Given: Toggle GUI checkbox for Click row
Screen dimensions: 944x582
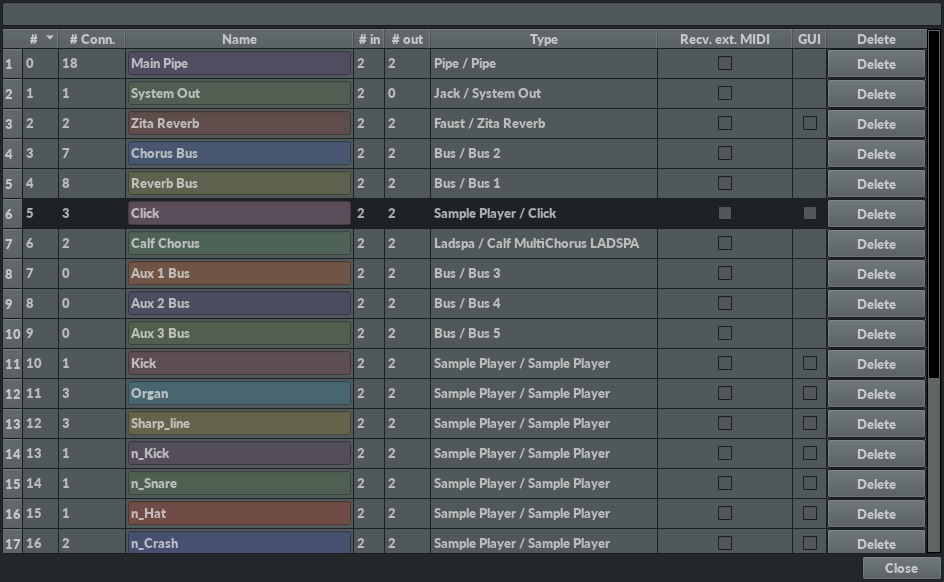Looking at the screenshot, I should pyautogui.click(x=810, y=213).
